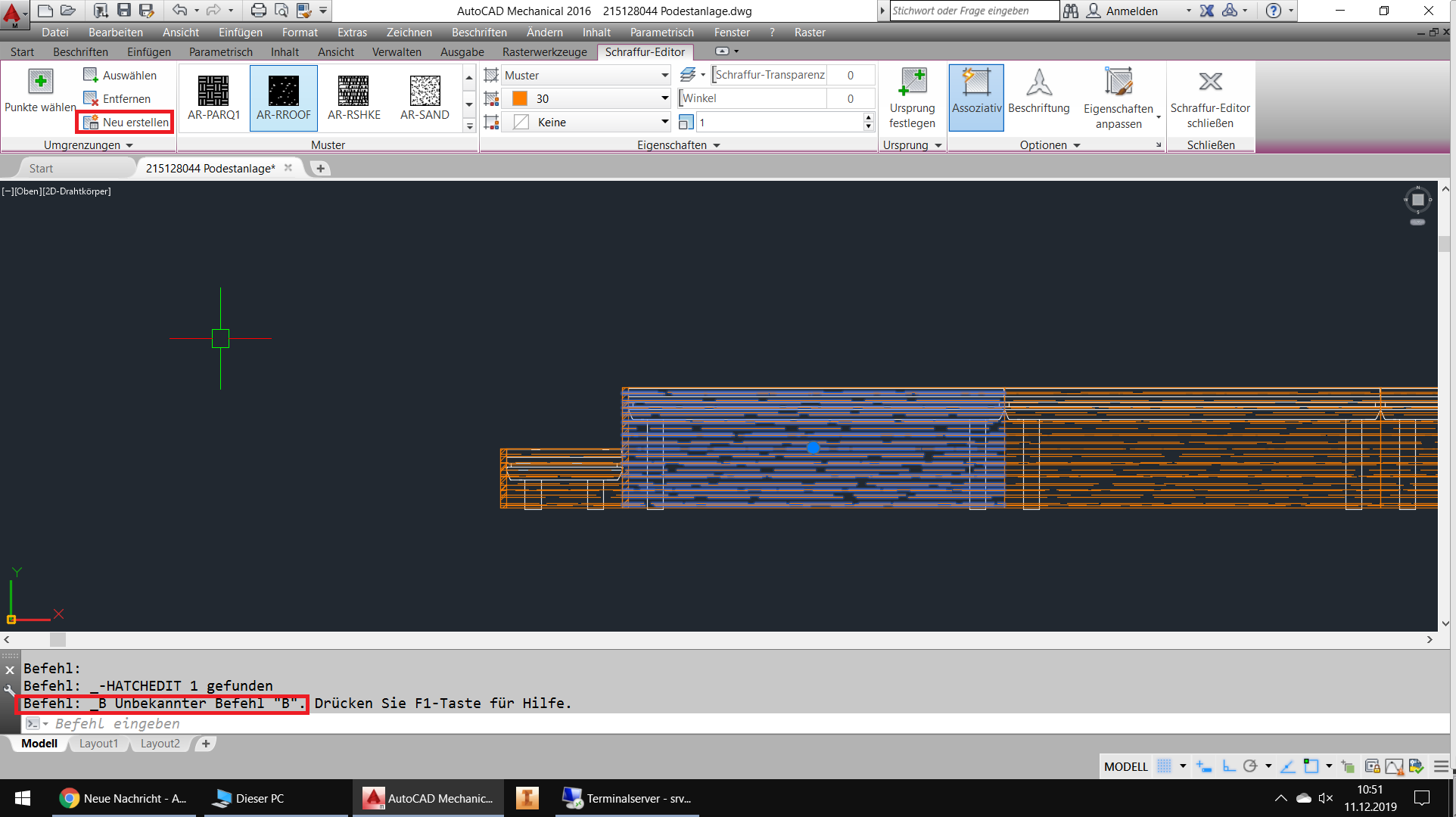Toggle grid display in status bar
Screen dimensions: 1456x817
point(1165,766)
